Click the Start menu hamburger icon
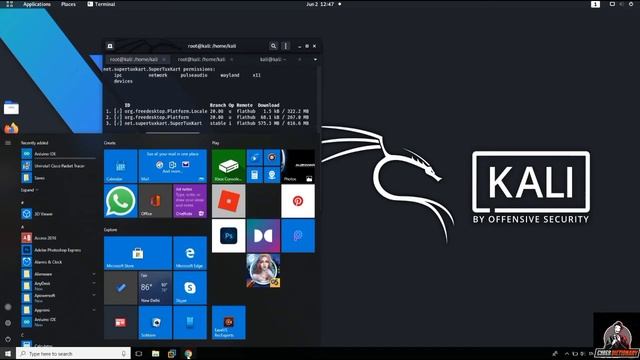 pyautogui.click(x=8, y=143)
